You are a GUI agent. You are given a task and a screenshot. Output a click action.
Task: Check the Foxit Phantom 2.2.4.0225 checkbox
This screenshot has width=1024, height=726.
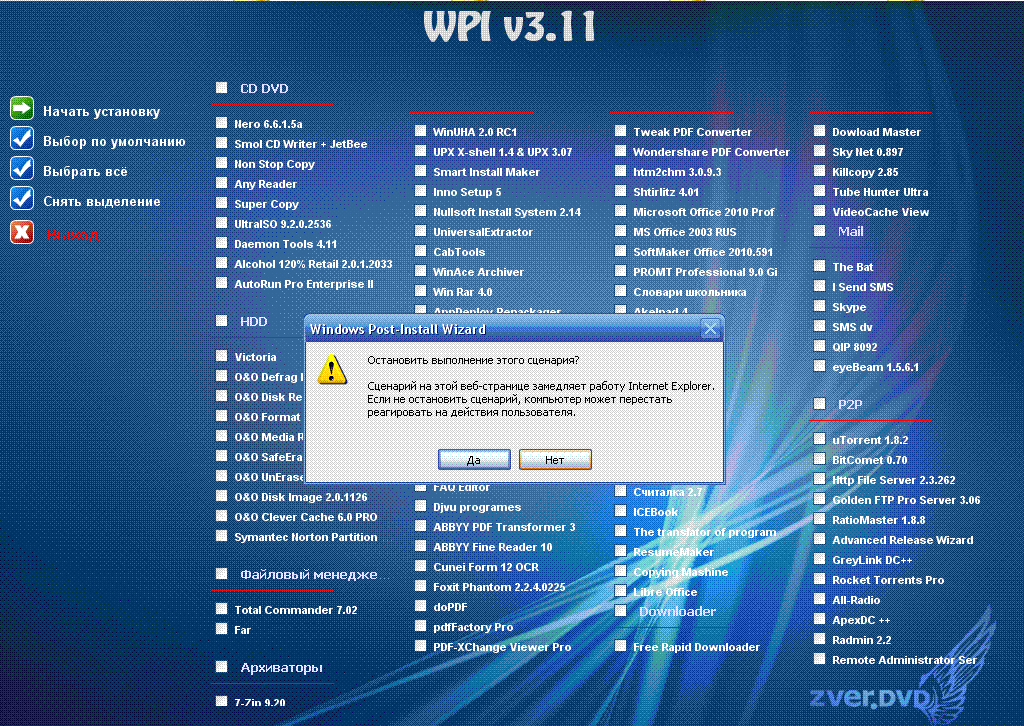coord(421,586)
